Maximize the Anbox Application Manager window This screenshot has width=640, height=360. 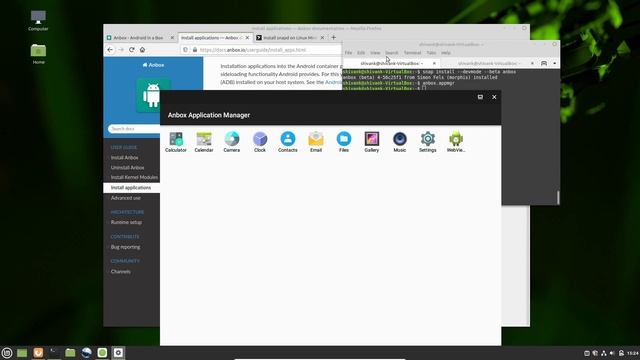coord(480,97)
